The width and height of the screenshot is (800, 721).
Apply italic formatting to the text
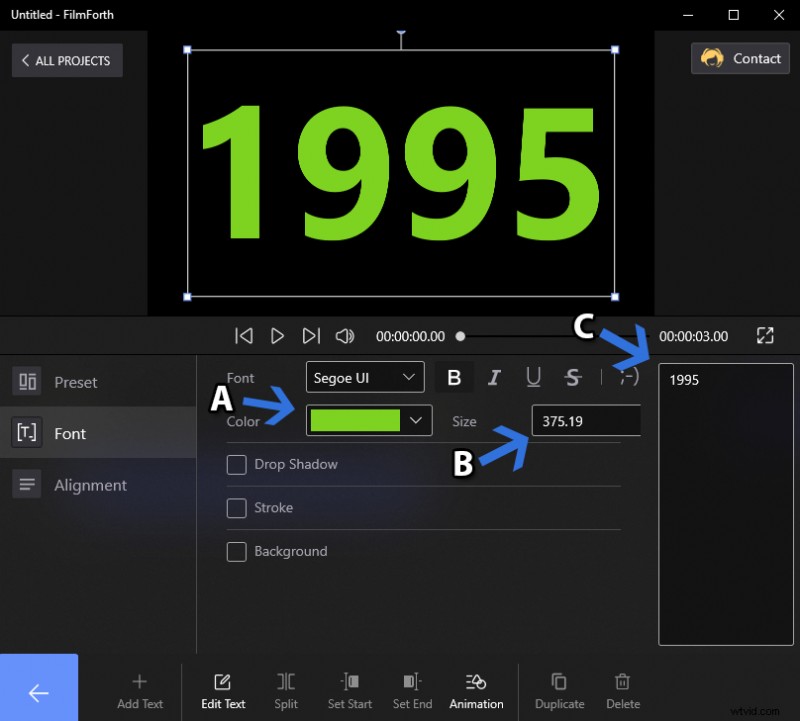pyautogui.click(x=494, y=377)
